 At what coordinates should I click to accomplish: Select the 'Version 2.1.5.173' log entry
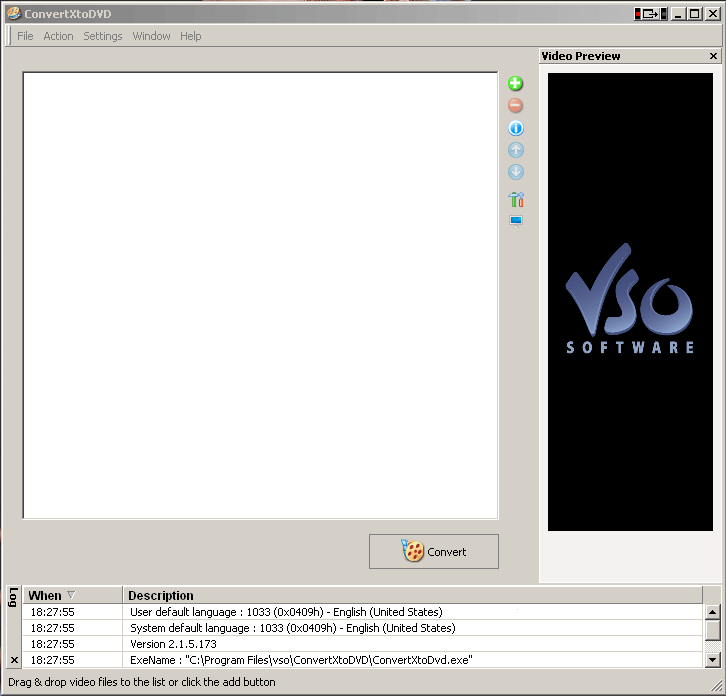(x=363, y=644)
